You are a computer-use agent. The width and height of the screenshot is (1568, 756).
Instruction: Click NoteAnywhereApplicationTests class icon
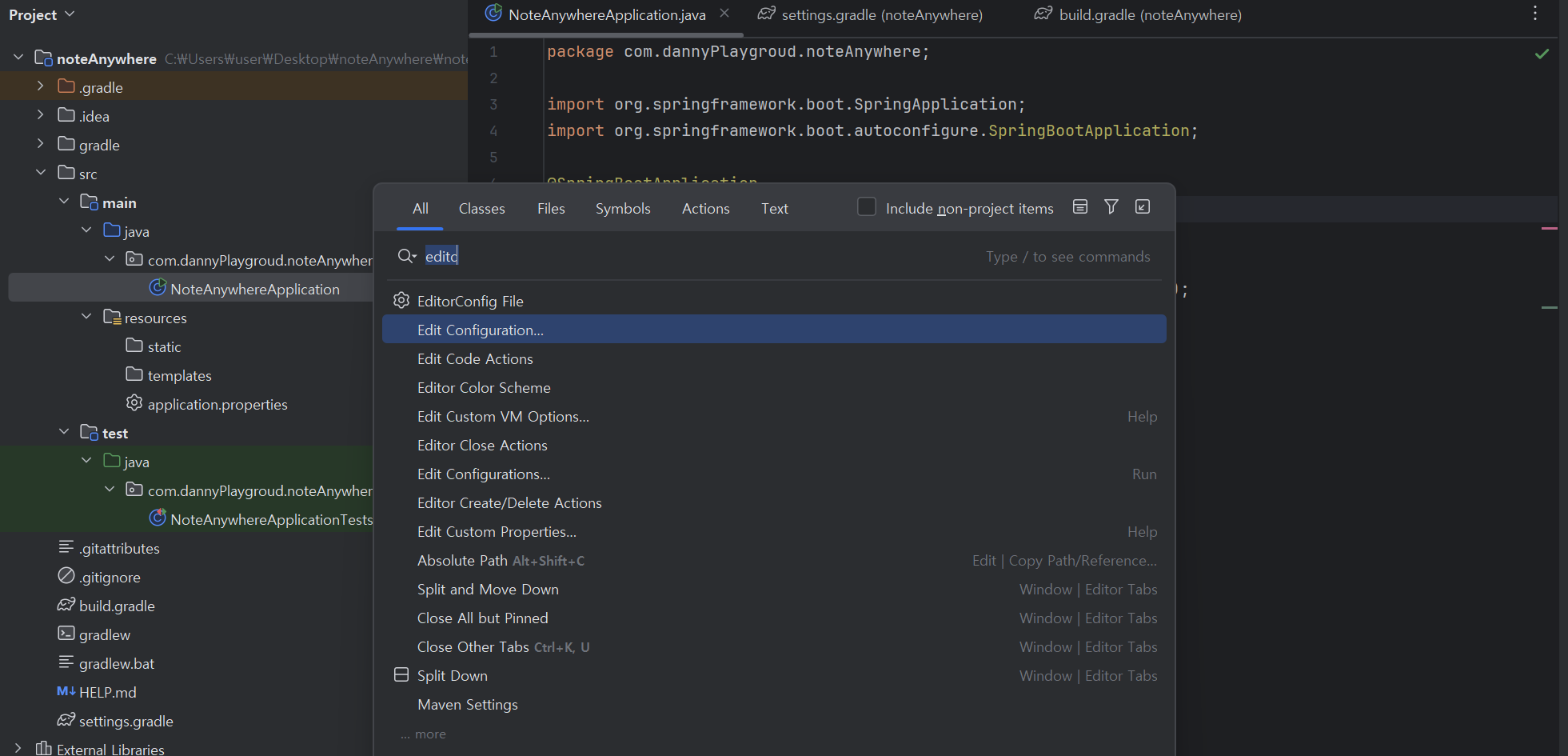[158, 518]
